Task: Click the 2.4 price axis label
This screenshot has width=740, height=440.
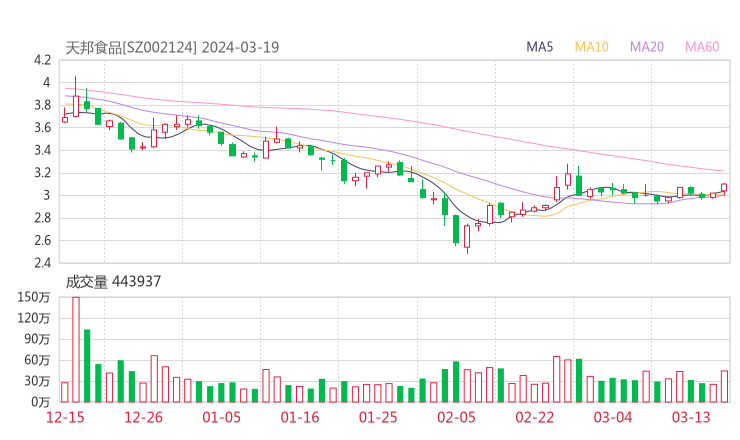Action: click(x=42, y=262)
